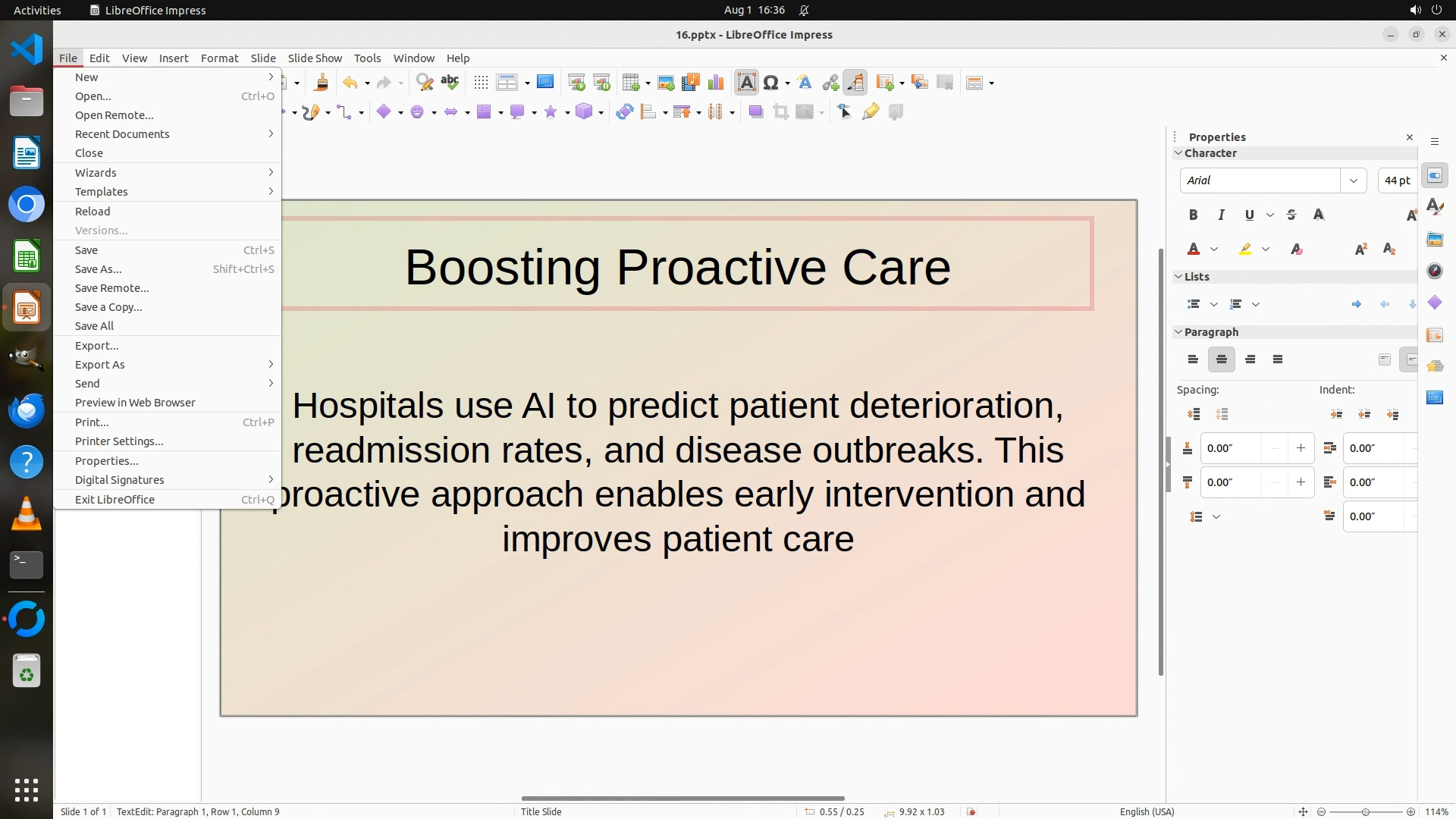Image resolution: width=1456 pixels, height=819 pixels.
Task: Click the zoom slider in the status bar
Action: pyautogui.click(x=1365, y=812)
